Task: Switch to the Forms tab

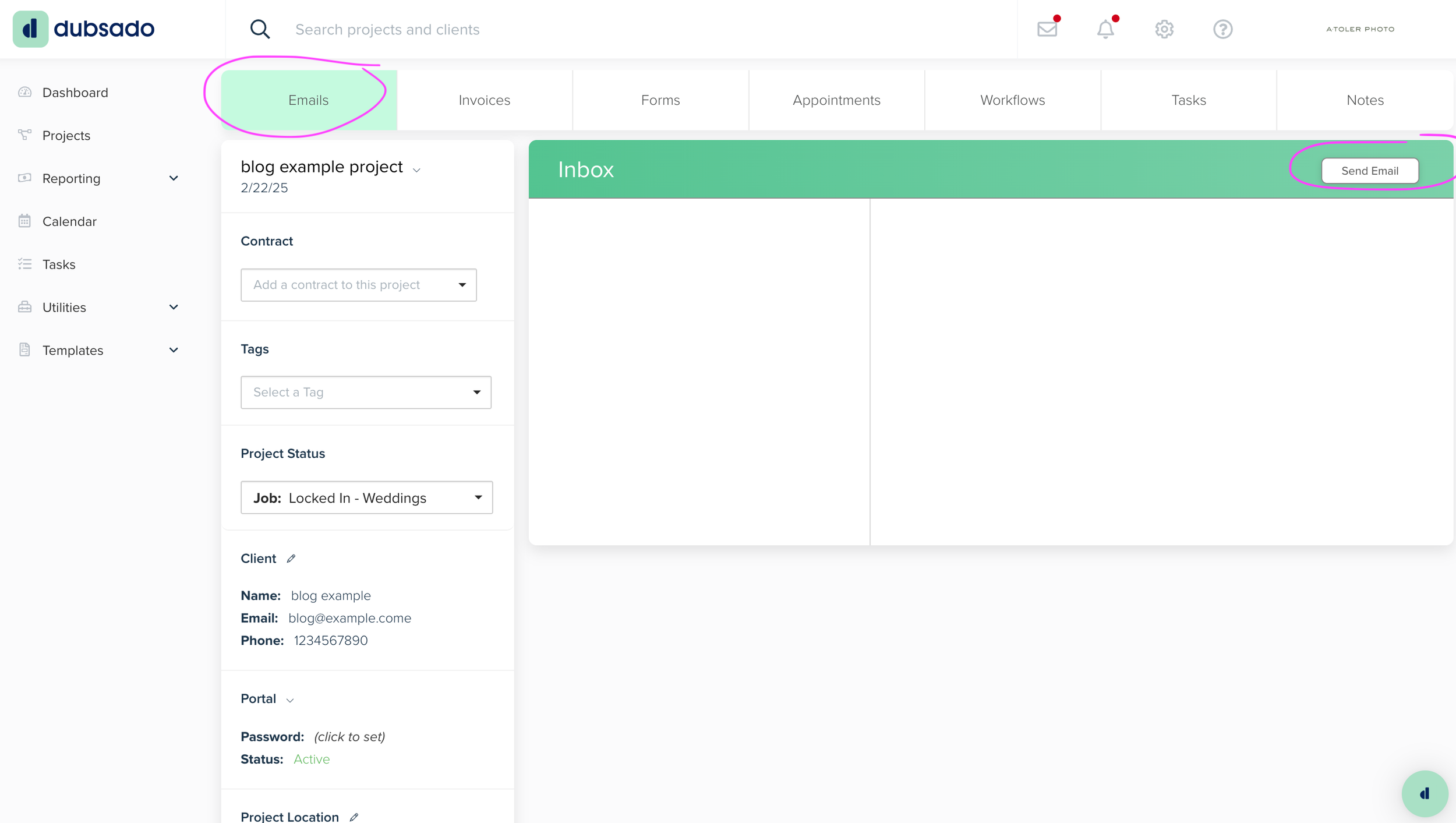Action: click(660, 100)
